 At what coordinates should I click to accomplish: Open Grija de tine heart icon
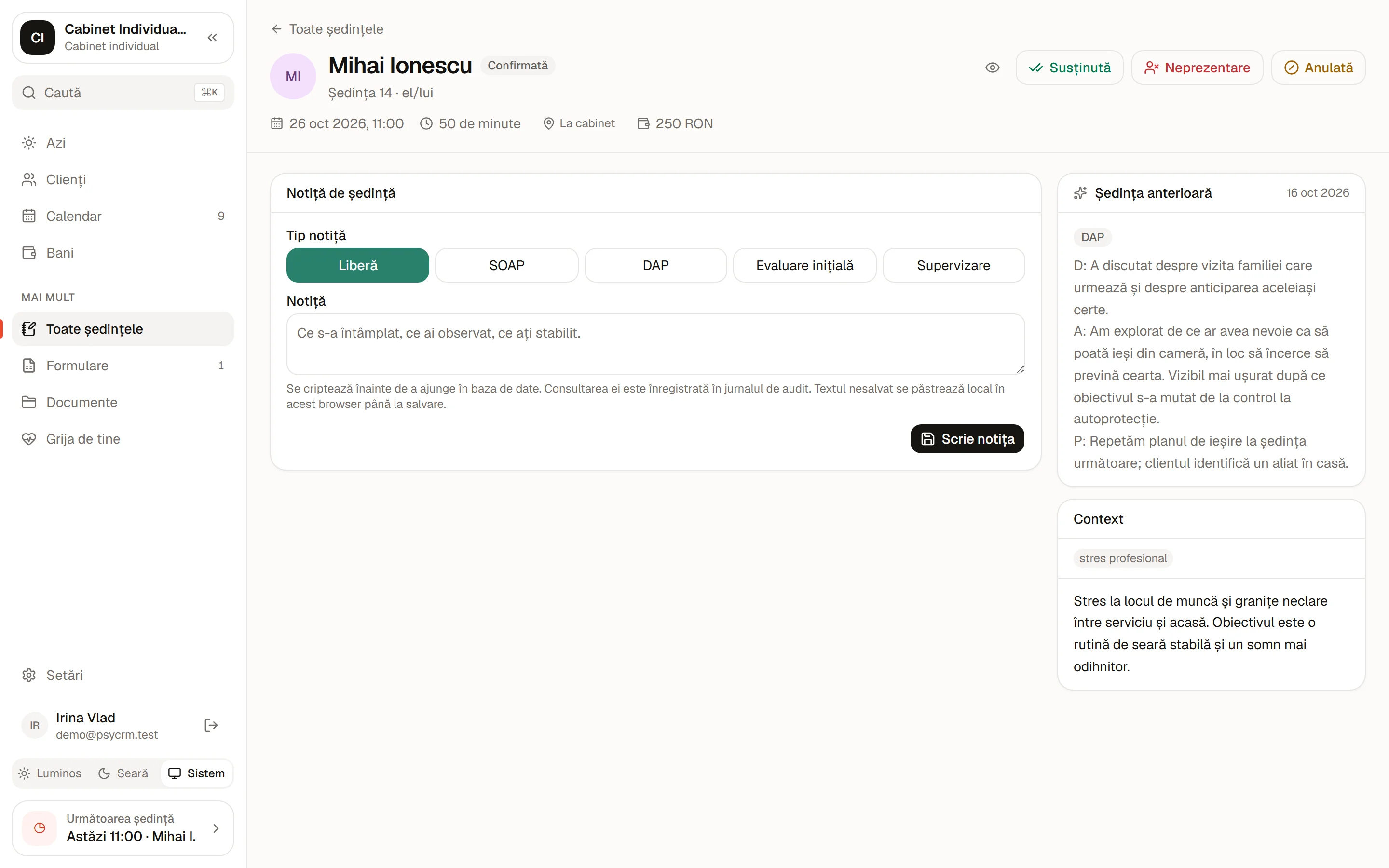pyautogui.click(x=29, y=439)
